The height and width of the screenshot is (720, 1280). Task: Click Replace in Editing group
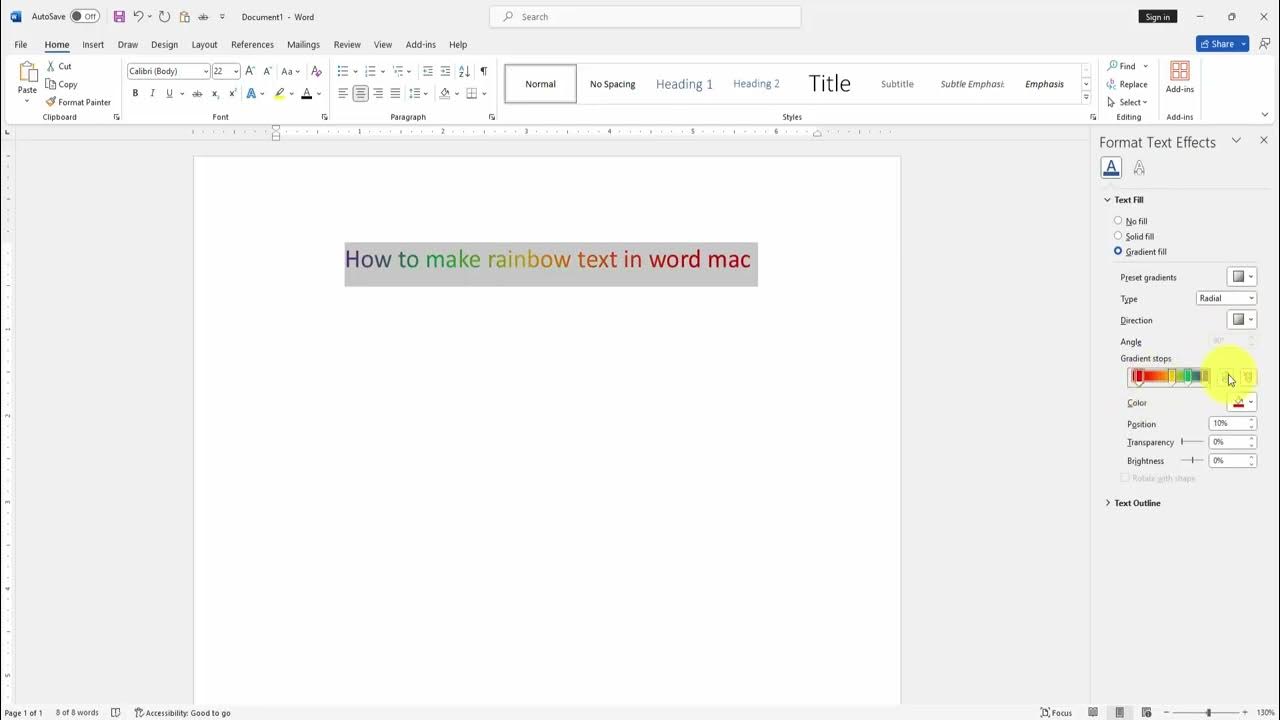point(1127,84)
